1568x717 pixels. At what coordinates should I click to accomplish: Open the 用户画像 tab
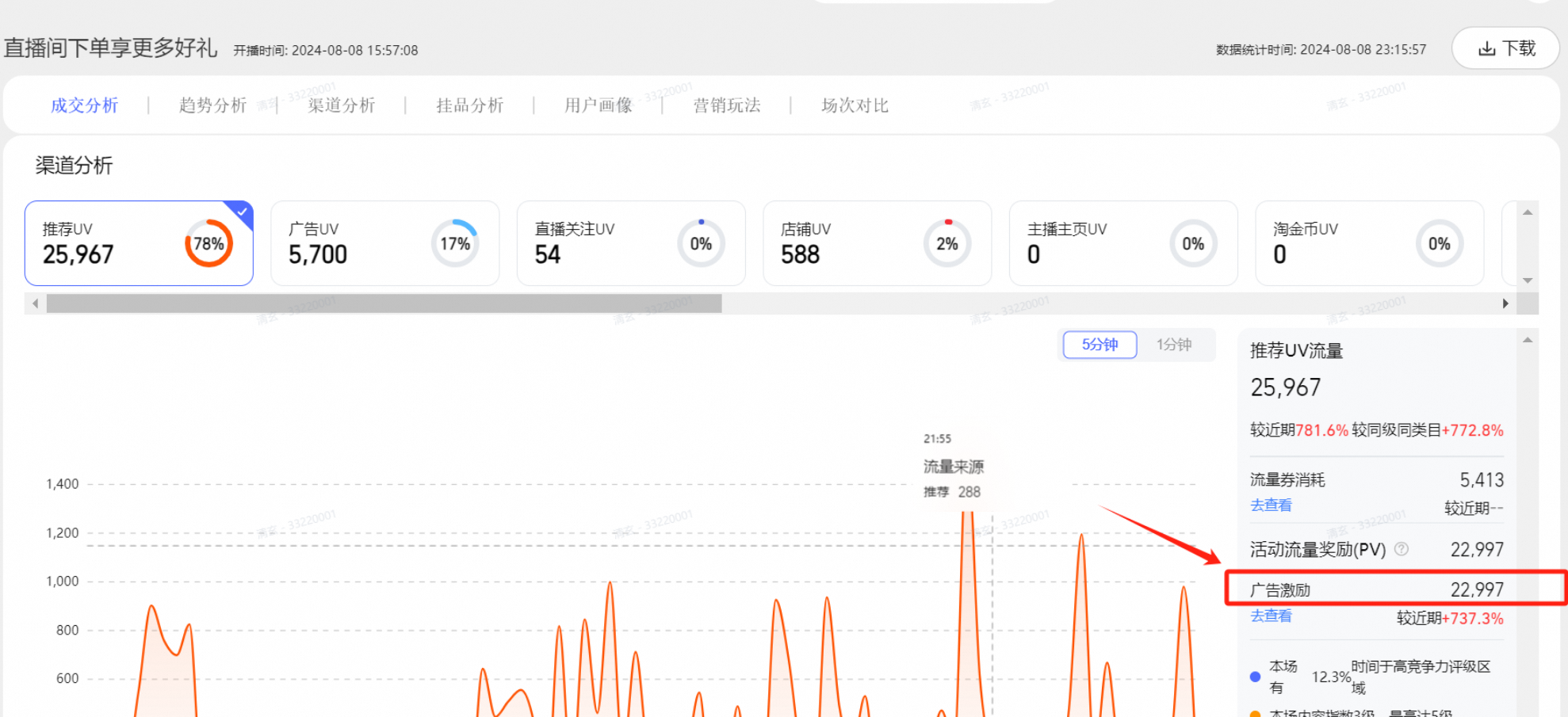point(598,105)
